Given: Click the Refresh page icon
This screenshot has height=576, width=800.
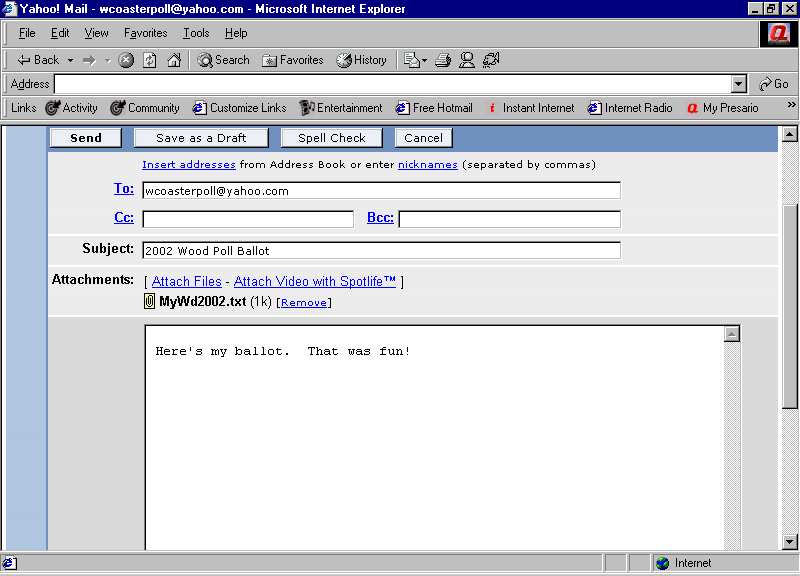Looking at the screenshot, I should pyautogui.click(x=150, y=60).
